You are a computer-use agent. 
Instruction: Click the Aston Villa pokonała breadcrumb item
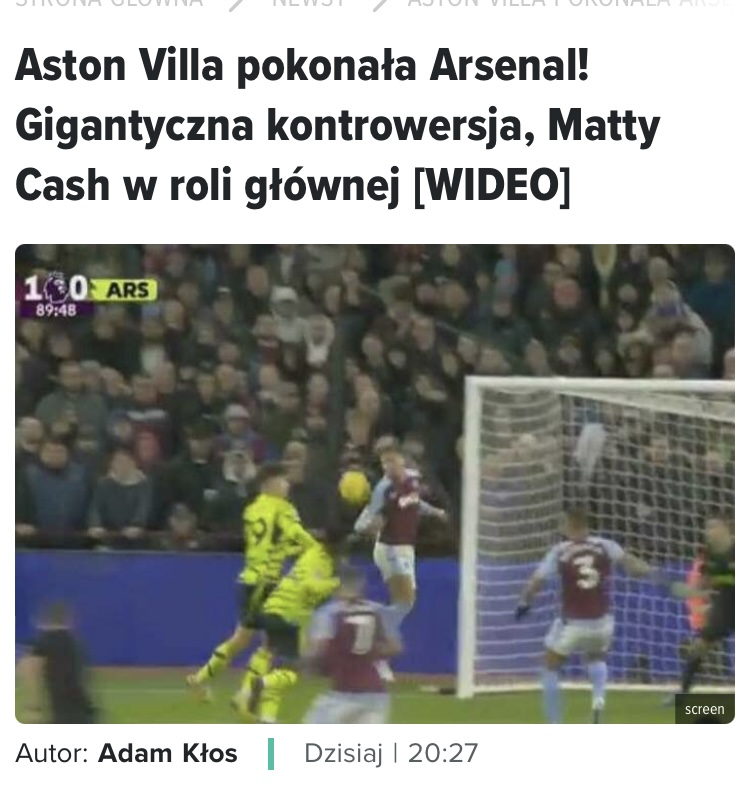pyautogui.click(x=570, y=3)
